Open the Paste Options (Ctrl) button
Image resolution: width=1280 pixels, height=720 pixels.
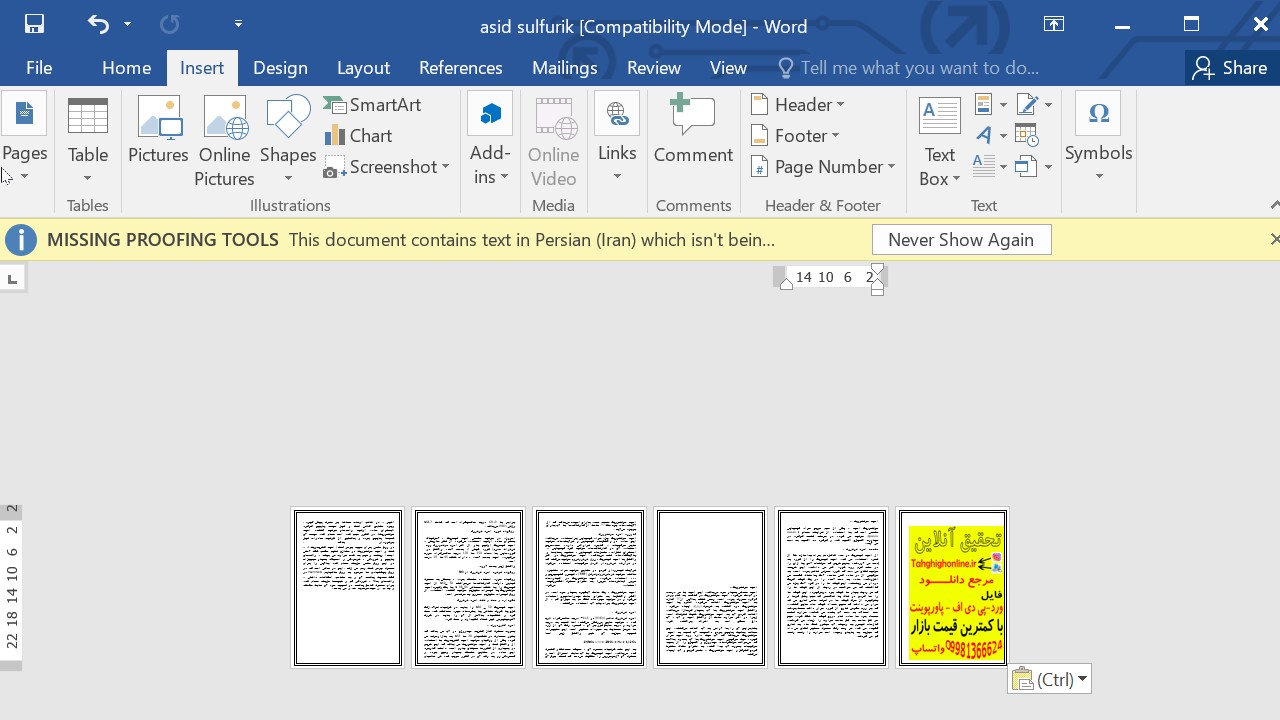1050,679
